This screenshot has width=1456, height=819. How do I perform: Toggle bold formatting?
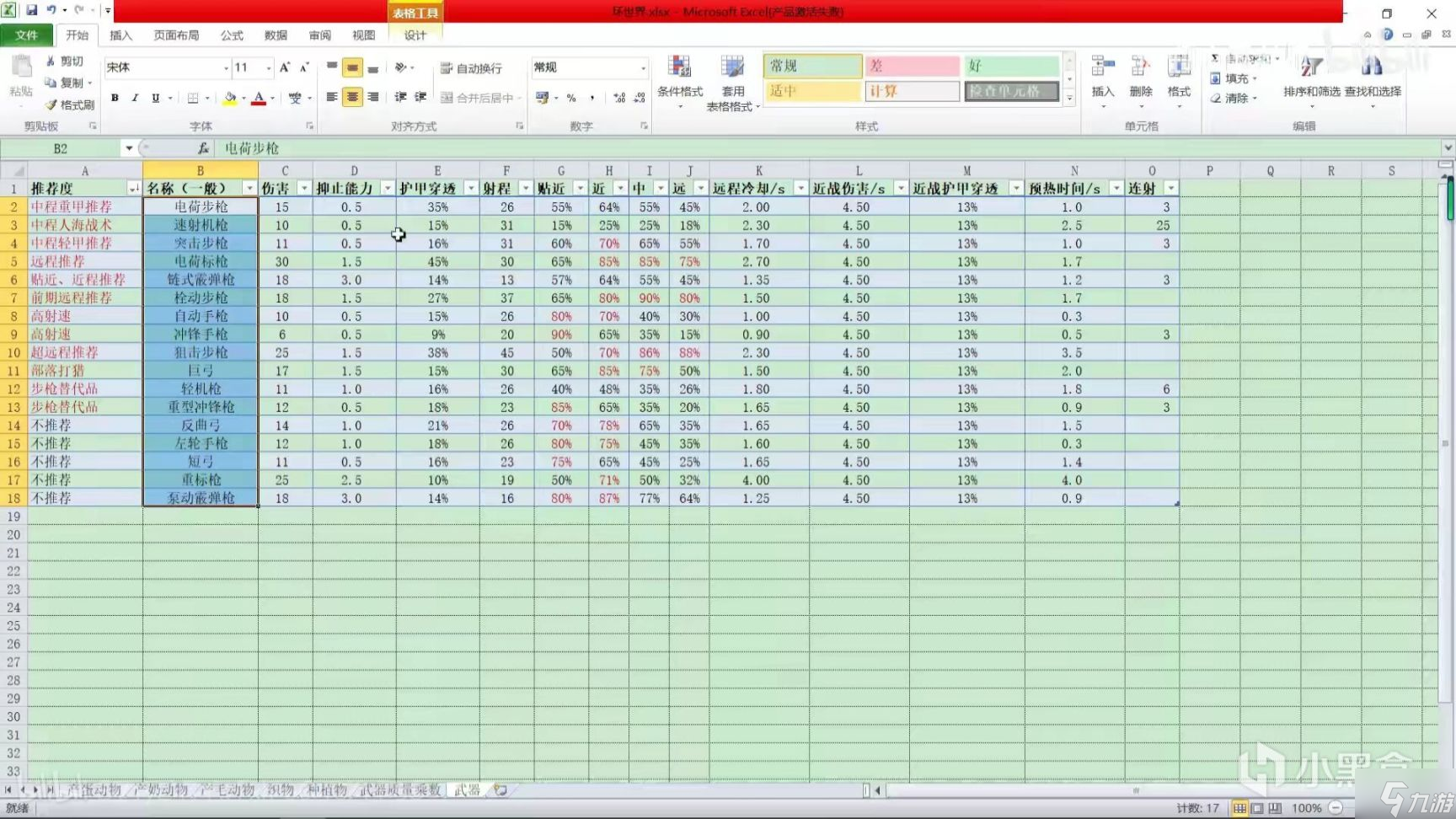coord(115,98)
